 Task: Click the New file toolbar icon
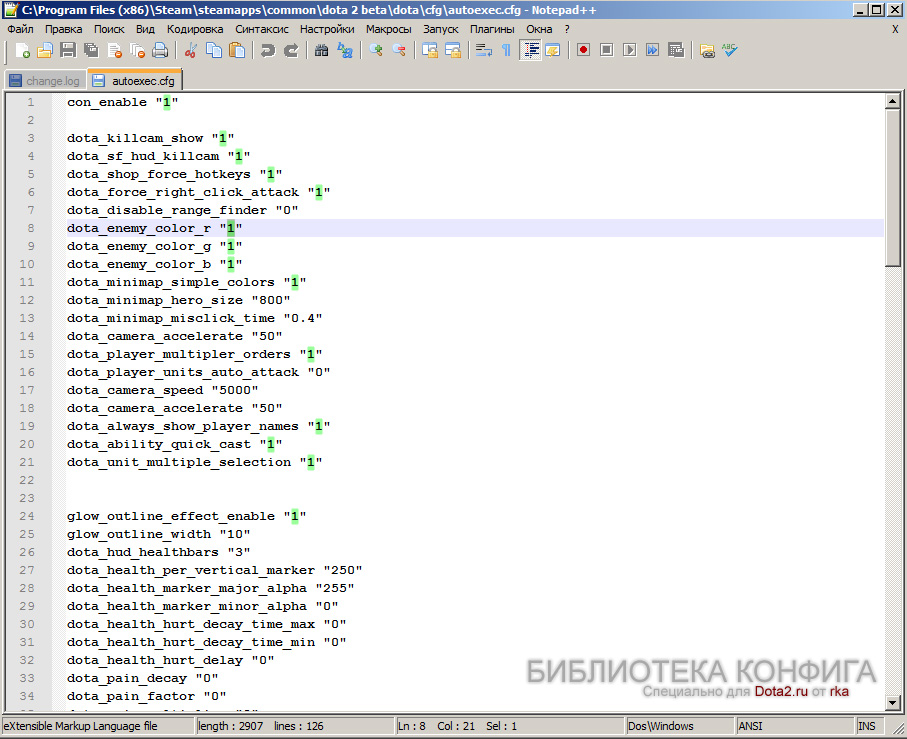pyautogui.click(x=21, y=50)
